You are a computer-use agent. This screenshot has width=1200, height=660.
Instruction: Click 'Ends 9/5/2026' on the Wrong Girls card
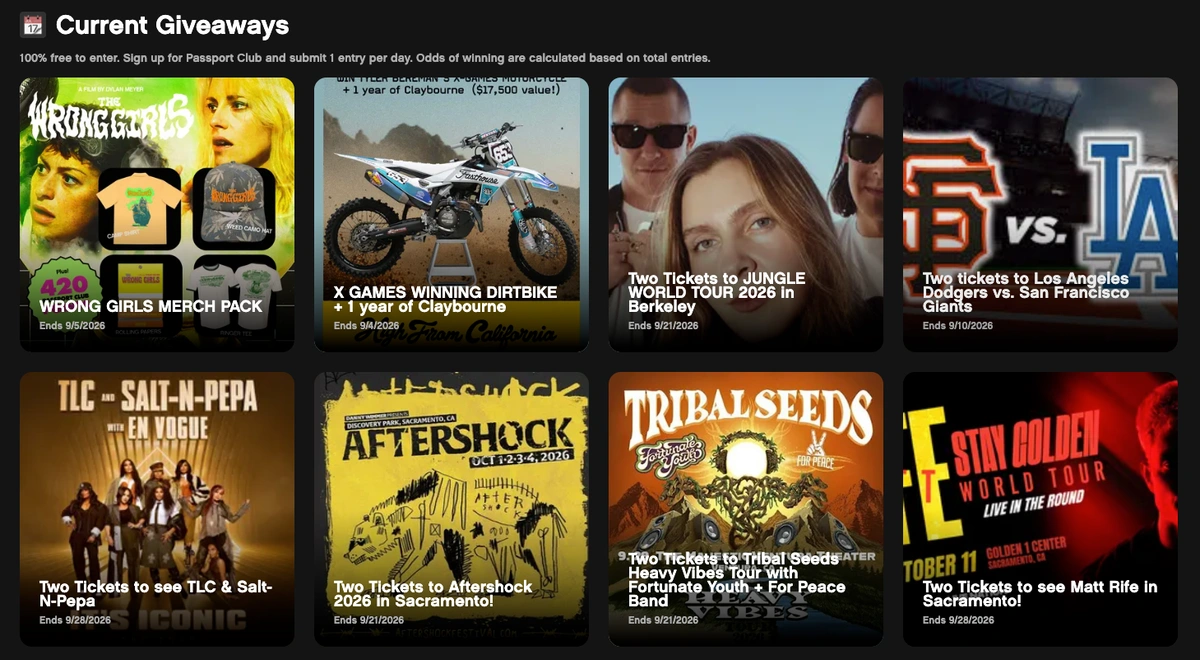(x=70, y=325)
